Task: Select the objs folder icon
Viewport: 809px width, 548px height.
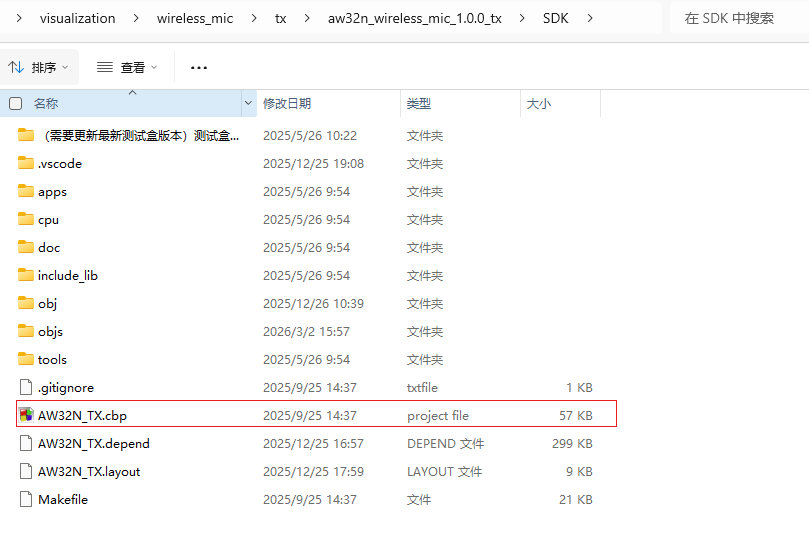Action: (x=26, y=330)
